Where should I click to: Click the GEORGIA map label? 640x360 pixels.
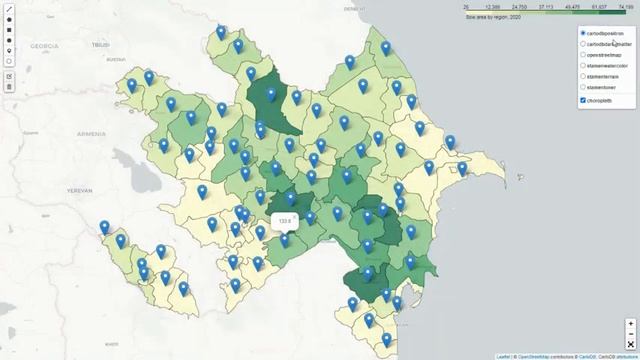(x=44, y=46)
